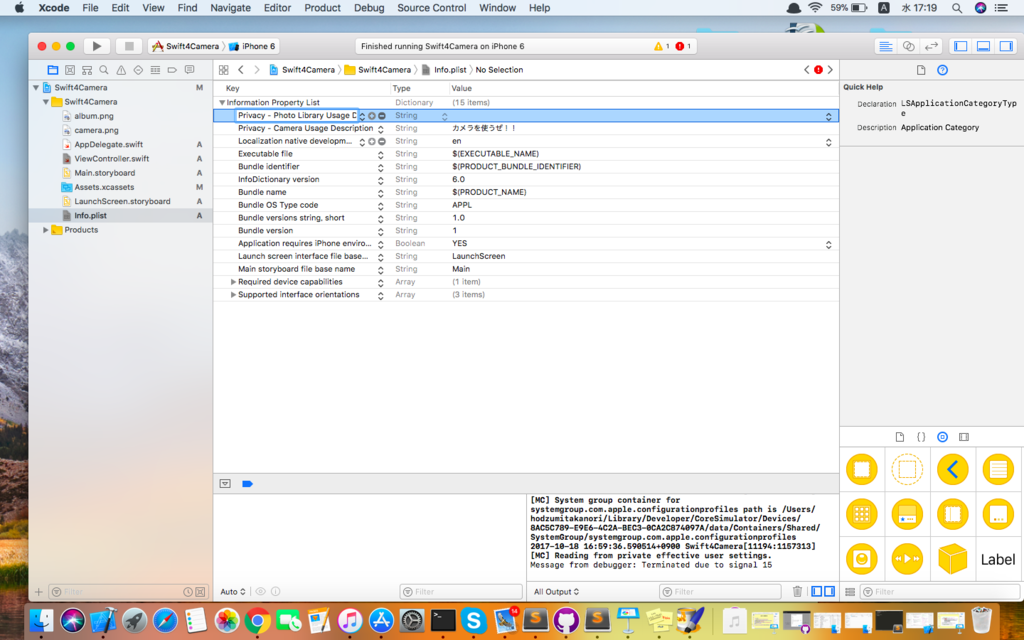
Task: Add row next to Photo Library Usage key
Action: (x=372, y=116)
